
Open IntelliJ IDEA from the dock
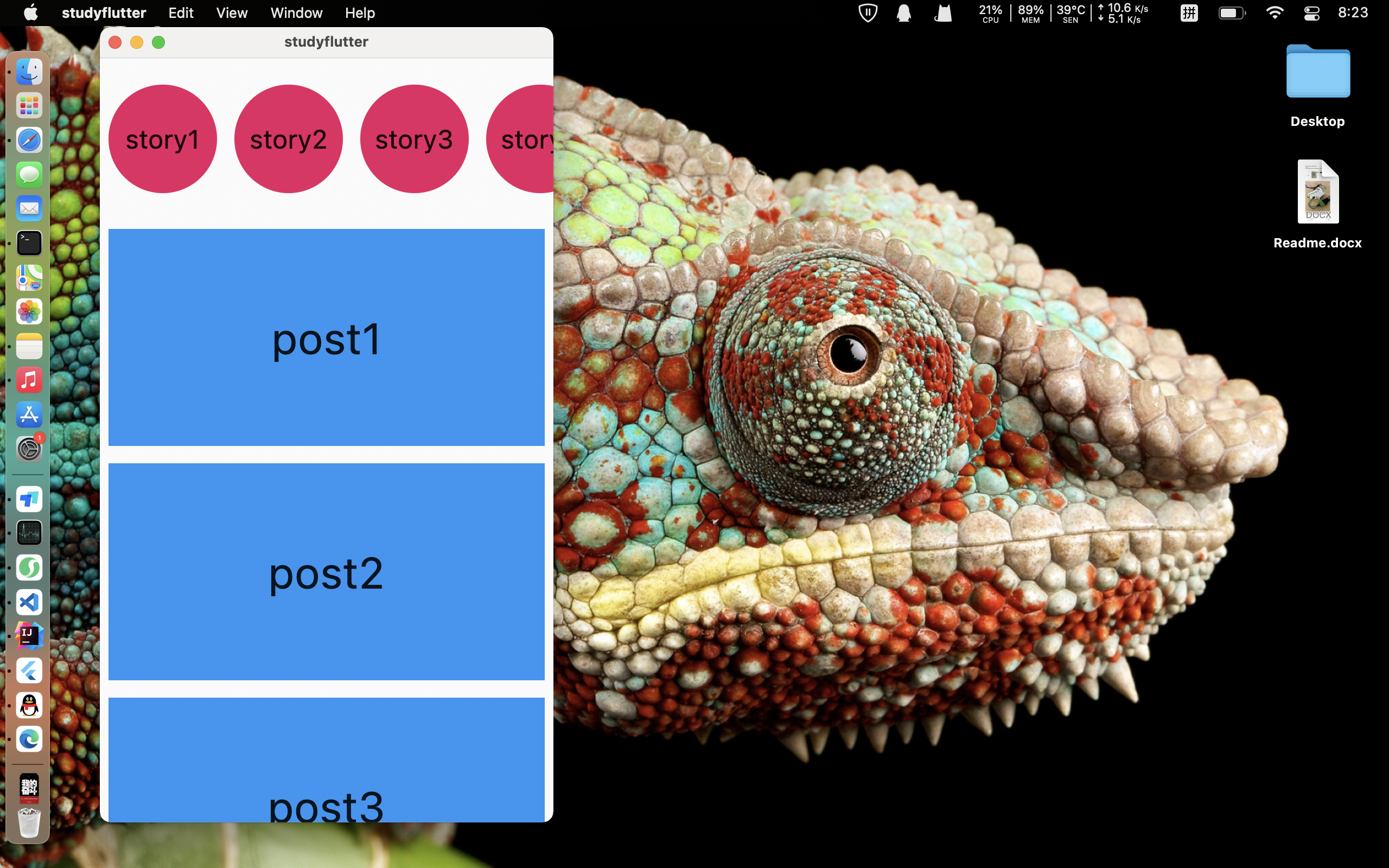pyautogui.click(x=29, y=636)
